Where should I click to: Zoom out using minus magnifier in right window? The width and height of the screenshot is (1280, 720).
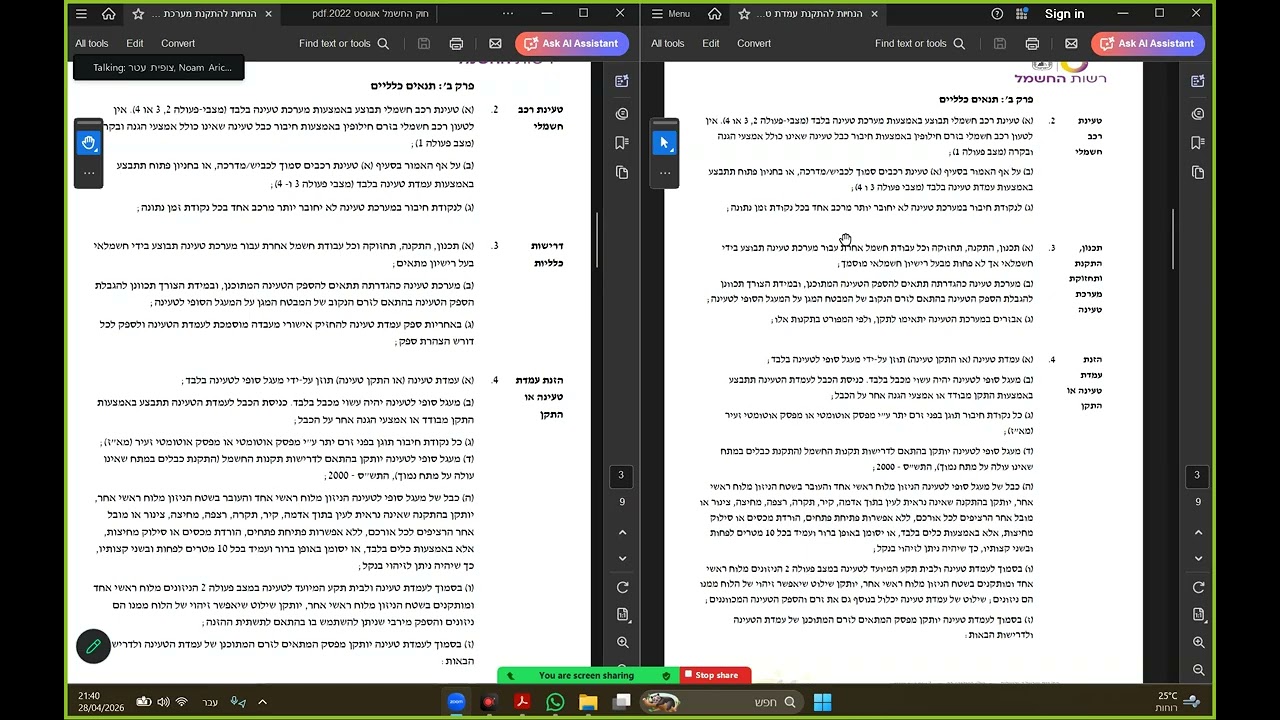point(1198,669)
